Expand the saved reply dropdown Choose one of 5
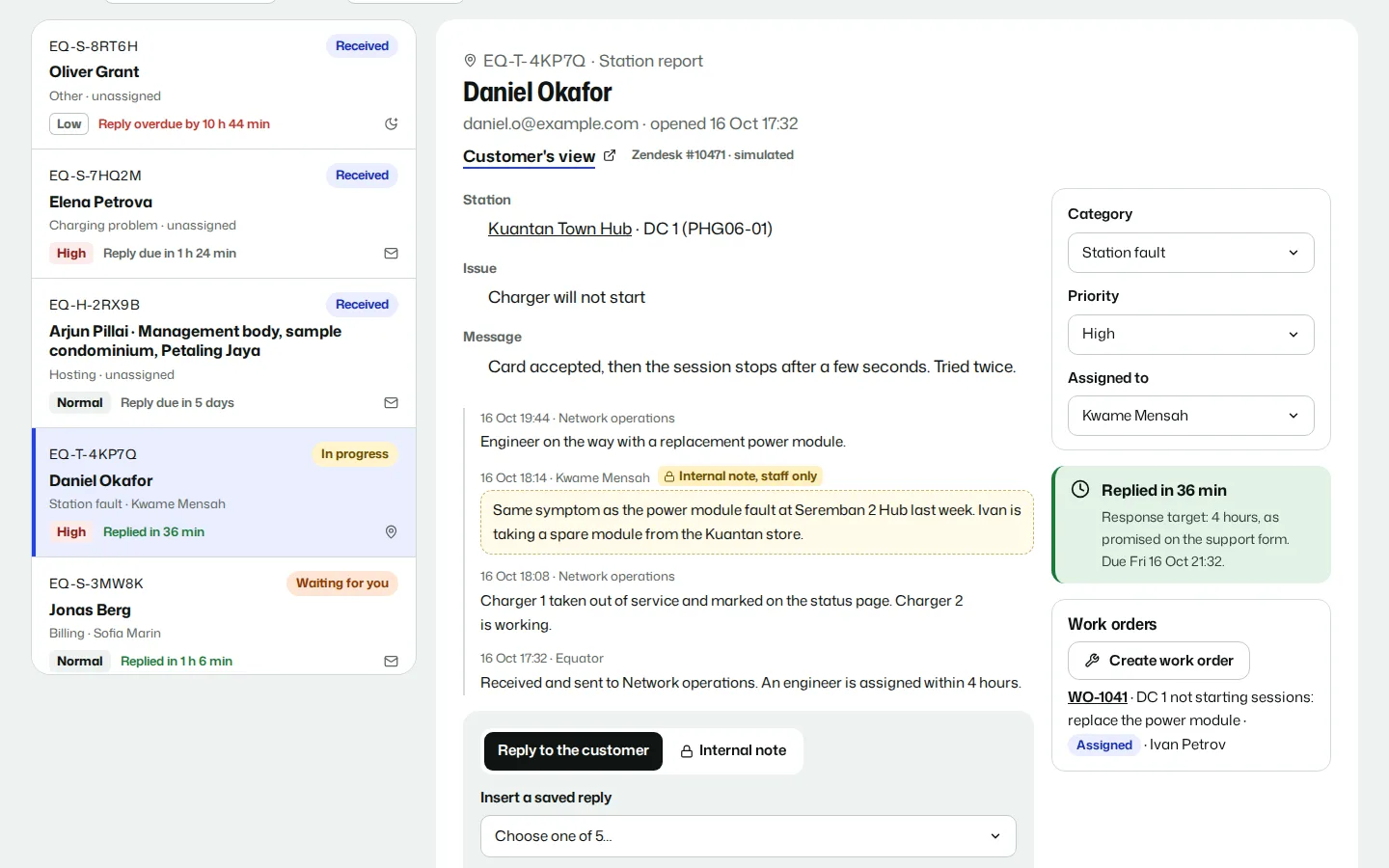The width and height of the screenshot is (1389, 868). pyautogui.click(x=748, y=836)
